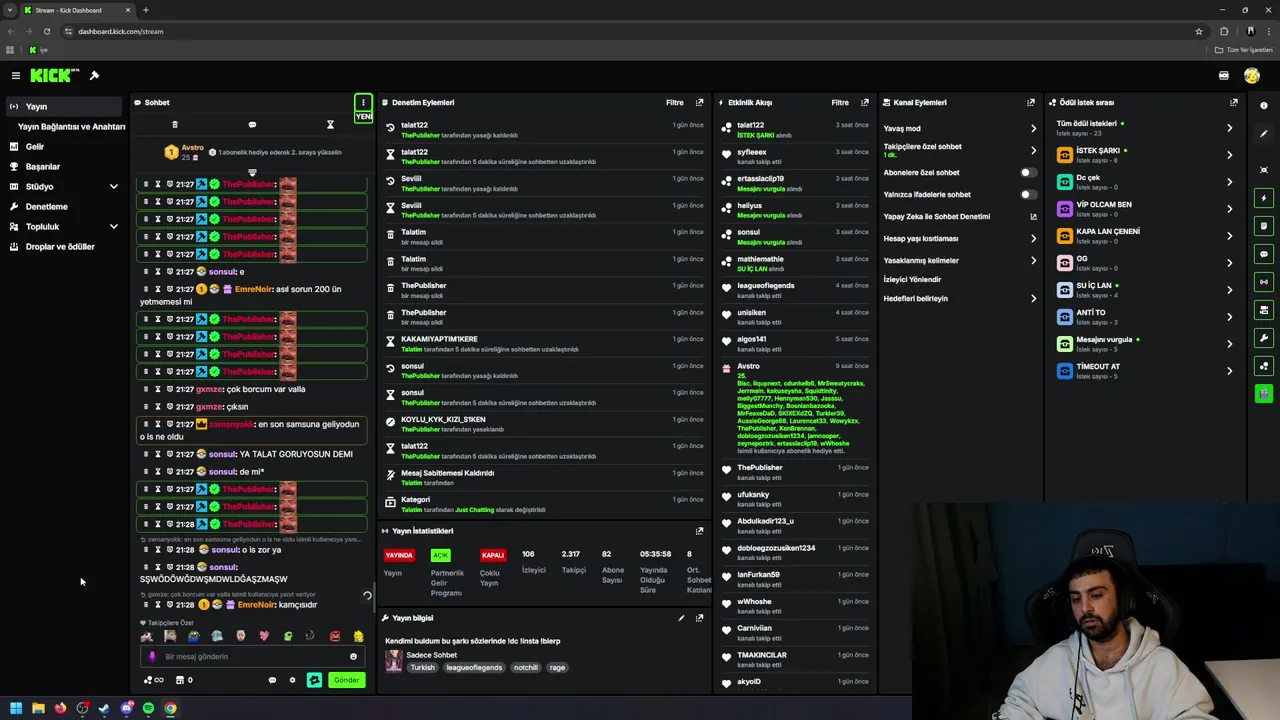Expand İSTEK ŞARKI reward row arrow
The image size is (1280, 720).
pos(1229,155)
